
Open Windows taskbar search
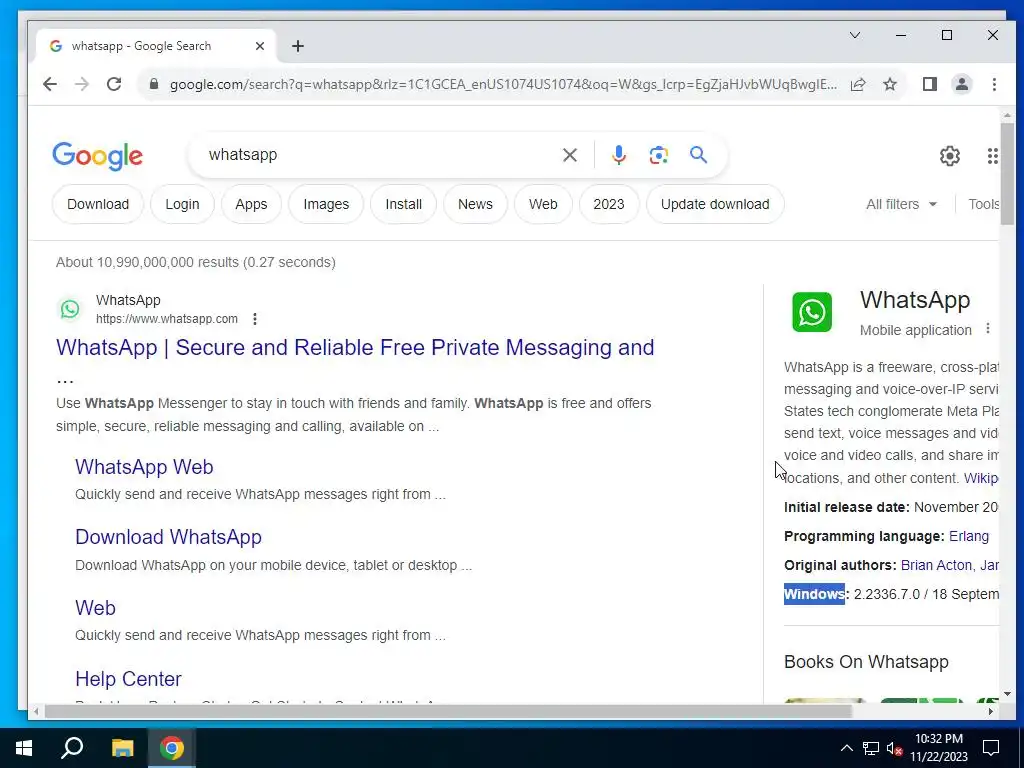click(x=72, y=748)
